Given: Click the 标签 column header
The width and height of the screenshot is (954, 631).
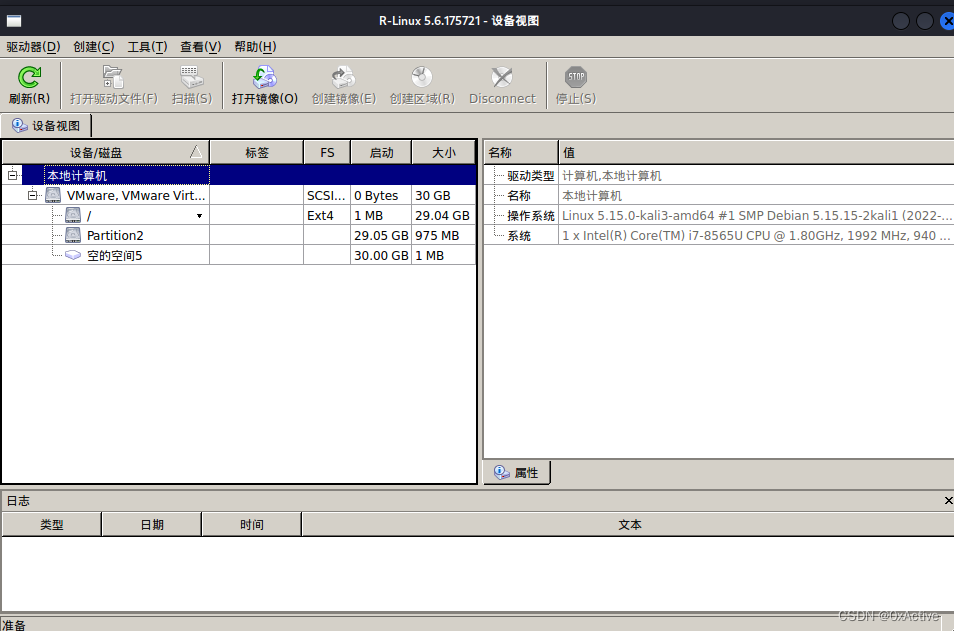Looking at the screenshot, I should pyautogui.click(x=257, y=153).
